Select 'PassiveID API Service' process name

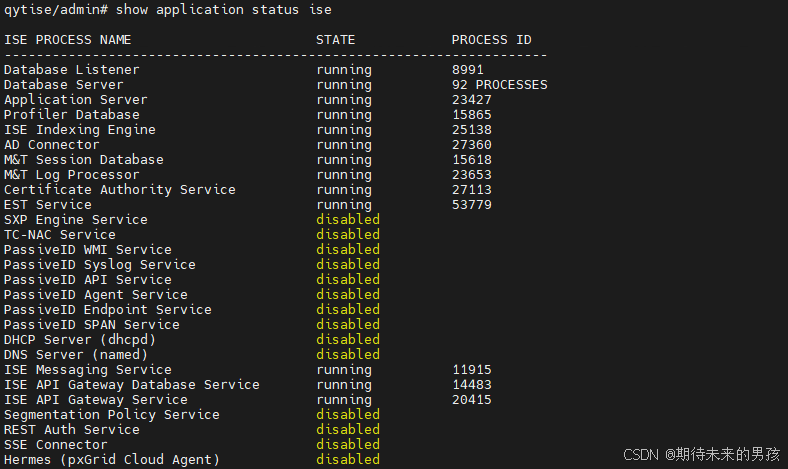(88, 280)
